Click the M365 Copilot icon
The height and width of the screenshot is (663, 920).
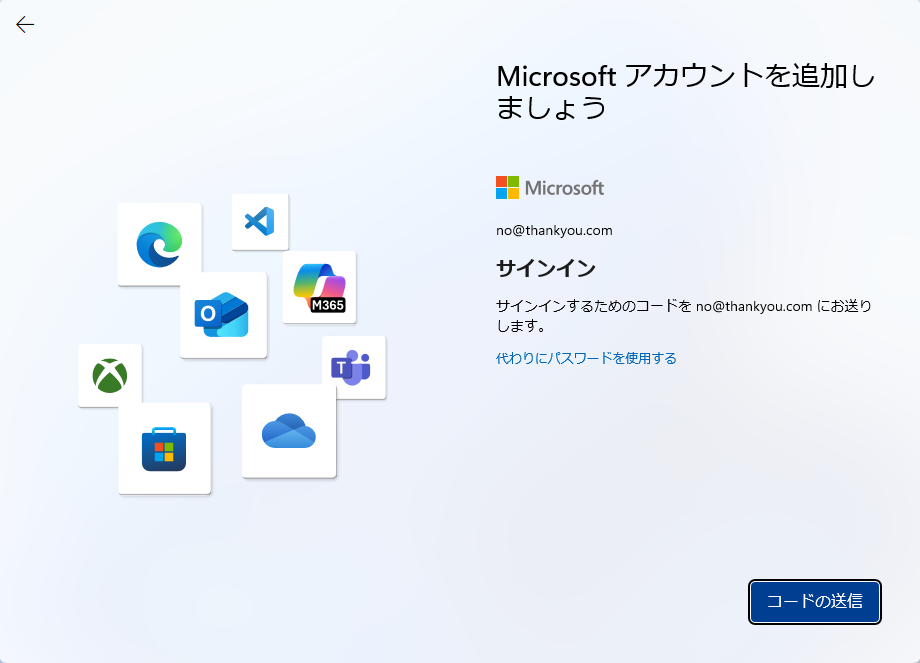[x=319, y=286]
